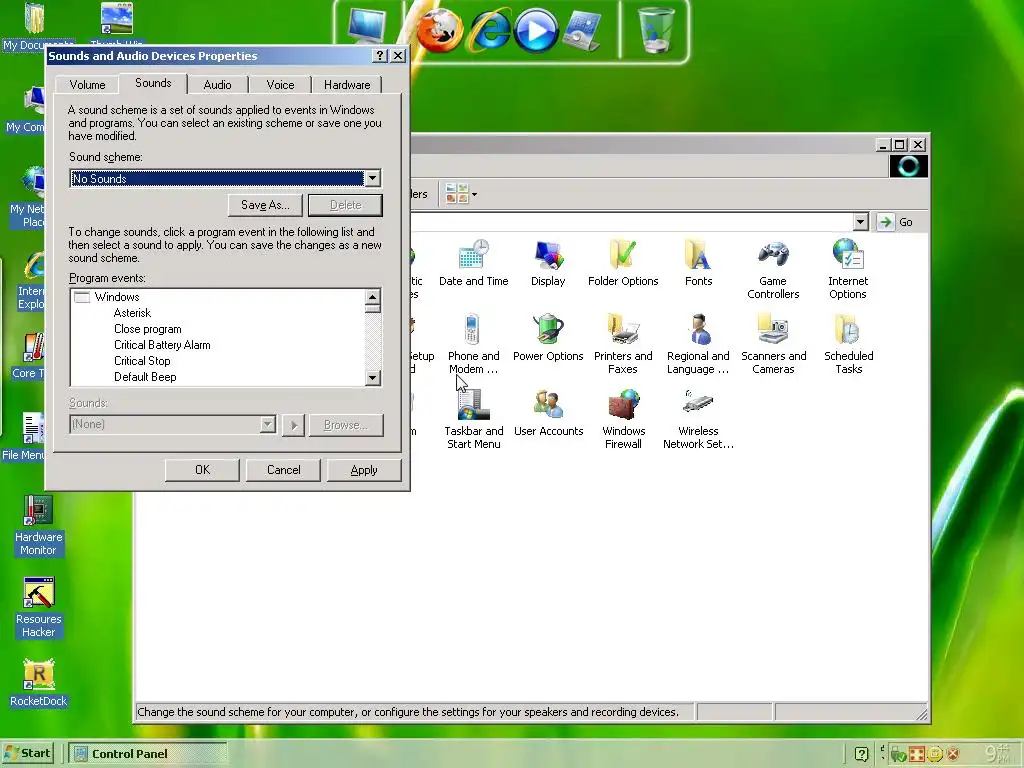
Task: Launch the media player dock icon
Action: 536,30
